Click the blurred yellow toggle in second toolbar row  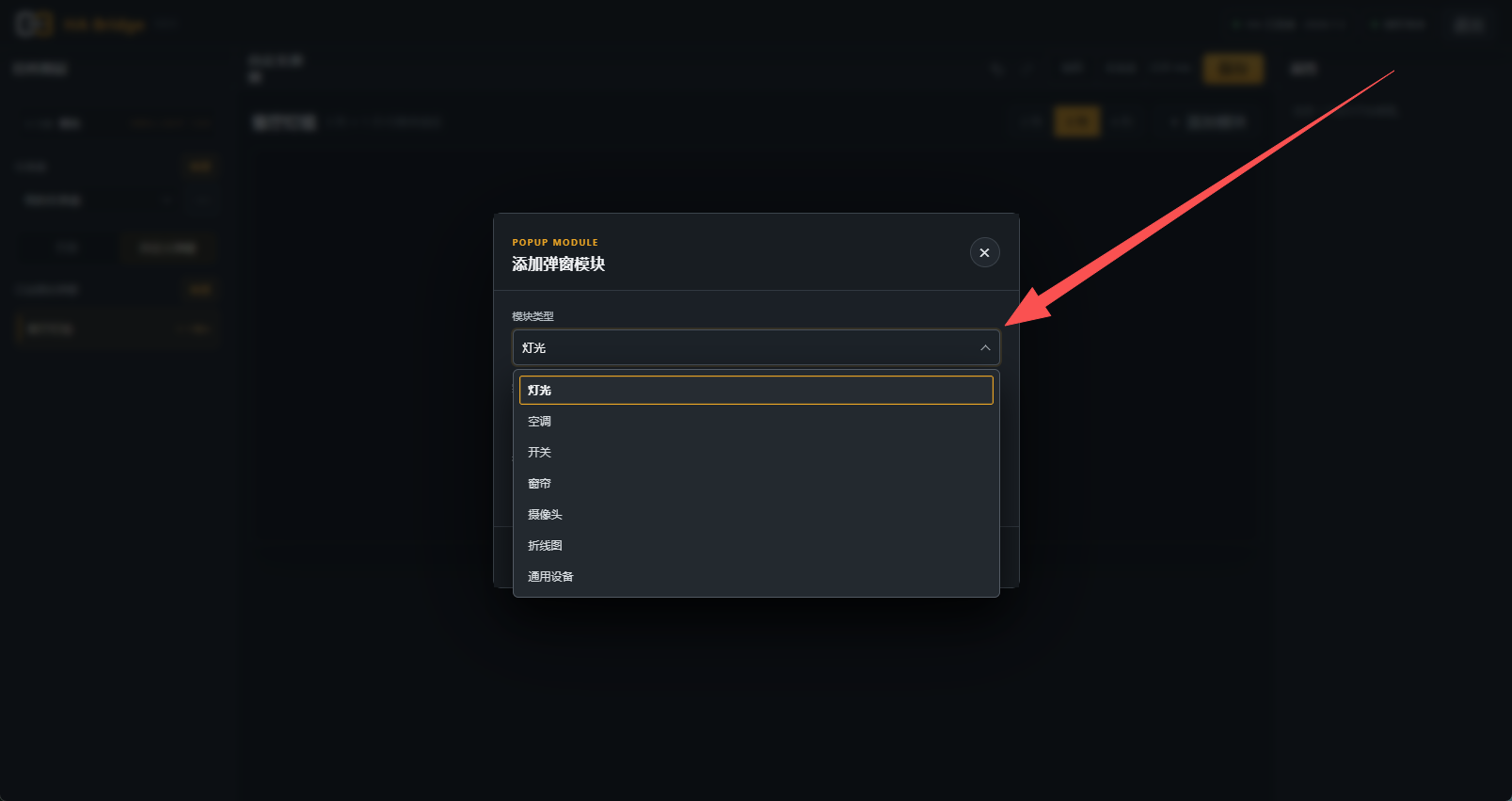1077,121
